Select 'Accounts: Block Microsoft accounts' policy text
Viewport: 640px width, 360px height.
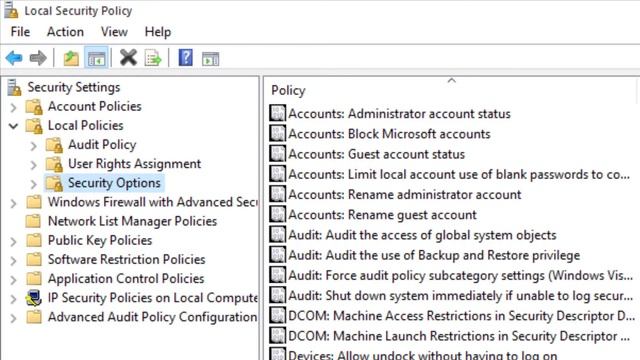[x=389, y=134]
